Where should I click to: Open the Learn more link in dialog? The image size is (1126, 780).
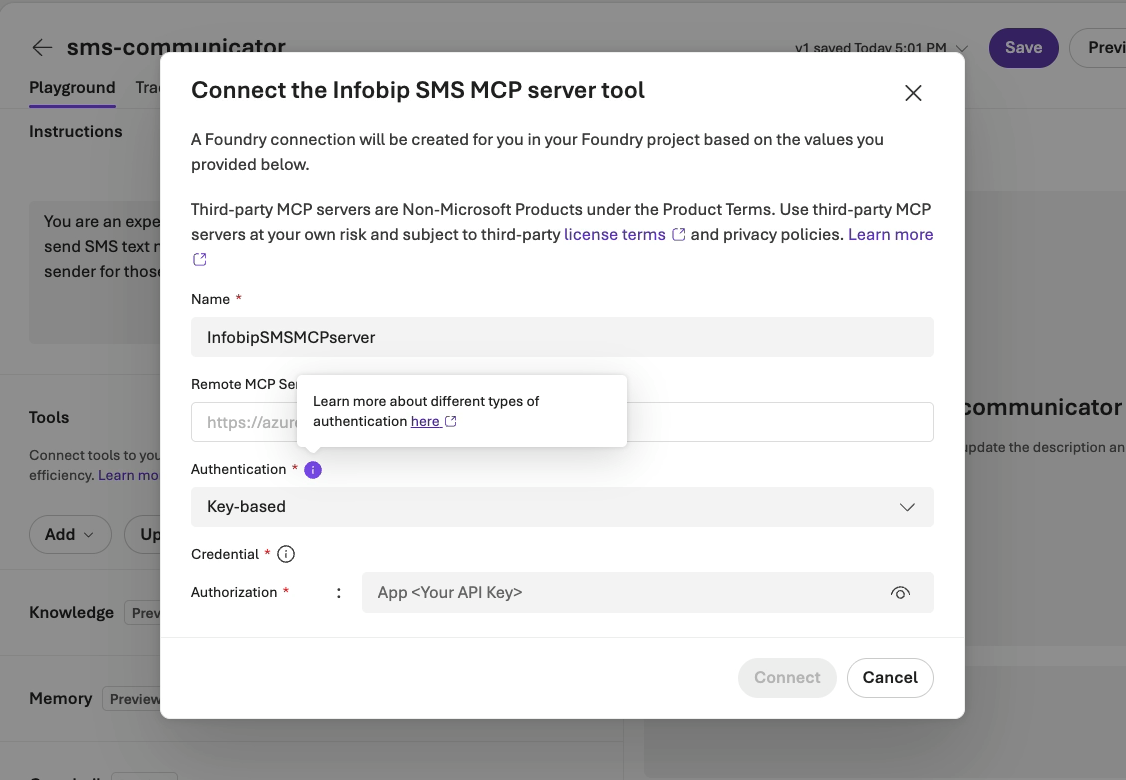[x=890, y=234]
